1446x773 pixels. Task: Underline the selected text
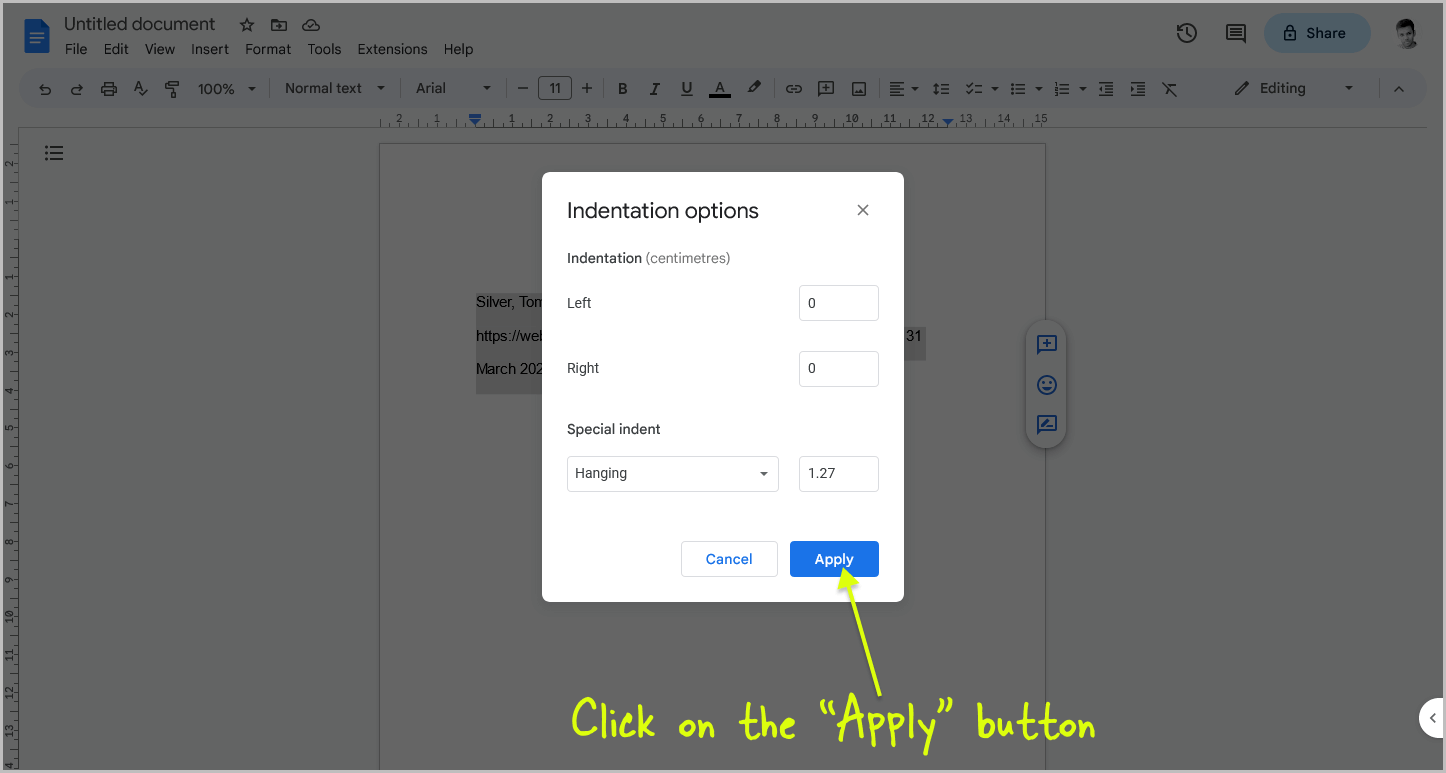pos(687,88)
